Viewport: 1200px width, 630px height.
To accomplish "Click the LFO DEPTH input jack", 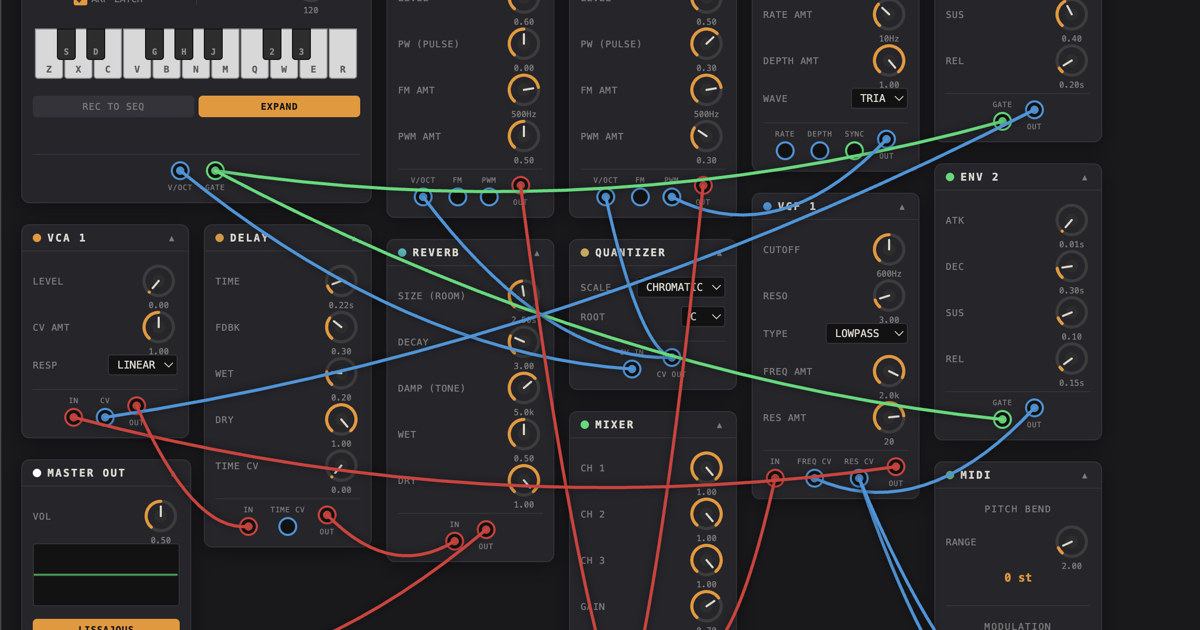I will tap(819, 151).
